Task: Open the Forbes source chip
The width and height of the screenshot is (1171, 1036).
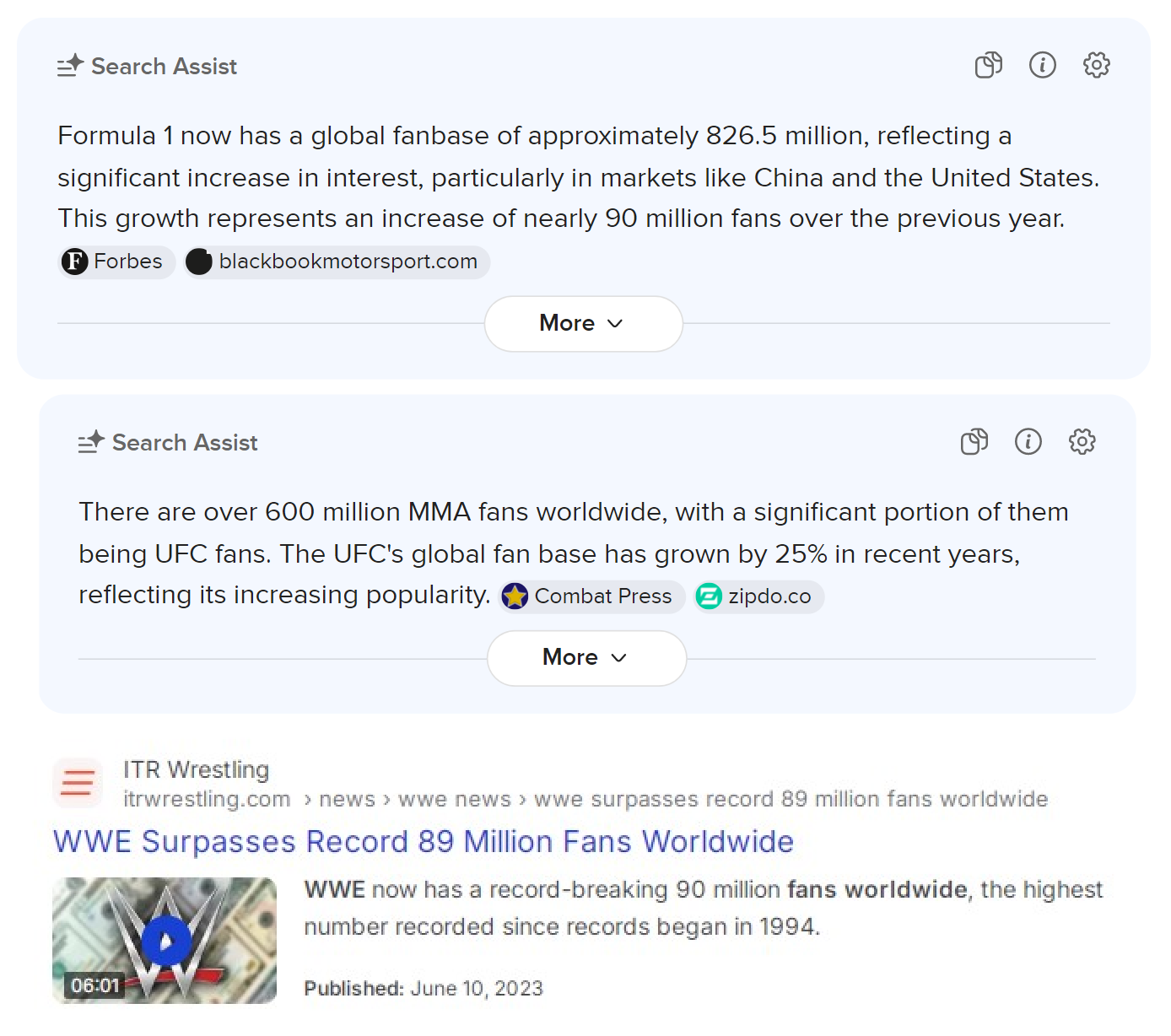Action: (116, 262)
